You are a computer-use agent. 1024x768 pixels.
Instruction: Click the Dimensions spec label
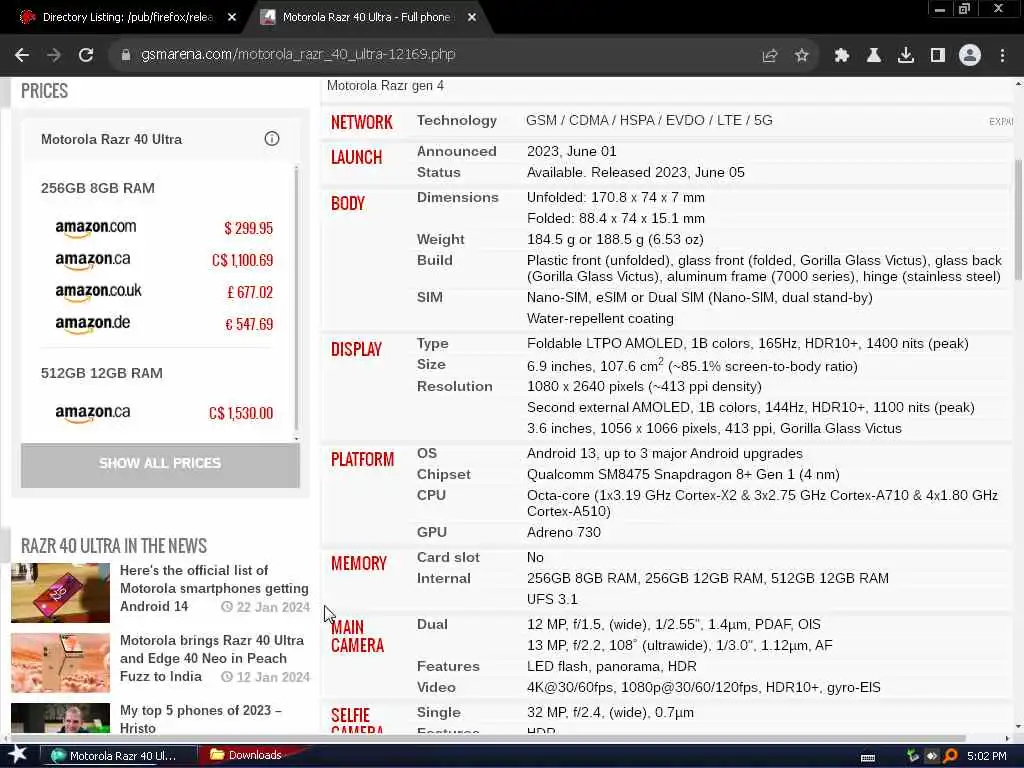point(457,197)
